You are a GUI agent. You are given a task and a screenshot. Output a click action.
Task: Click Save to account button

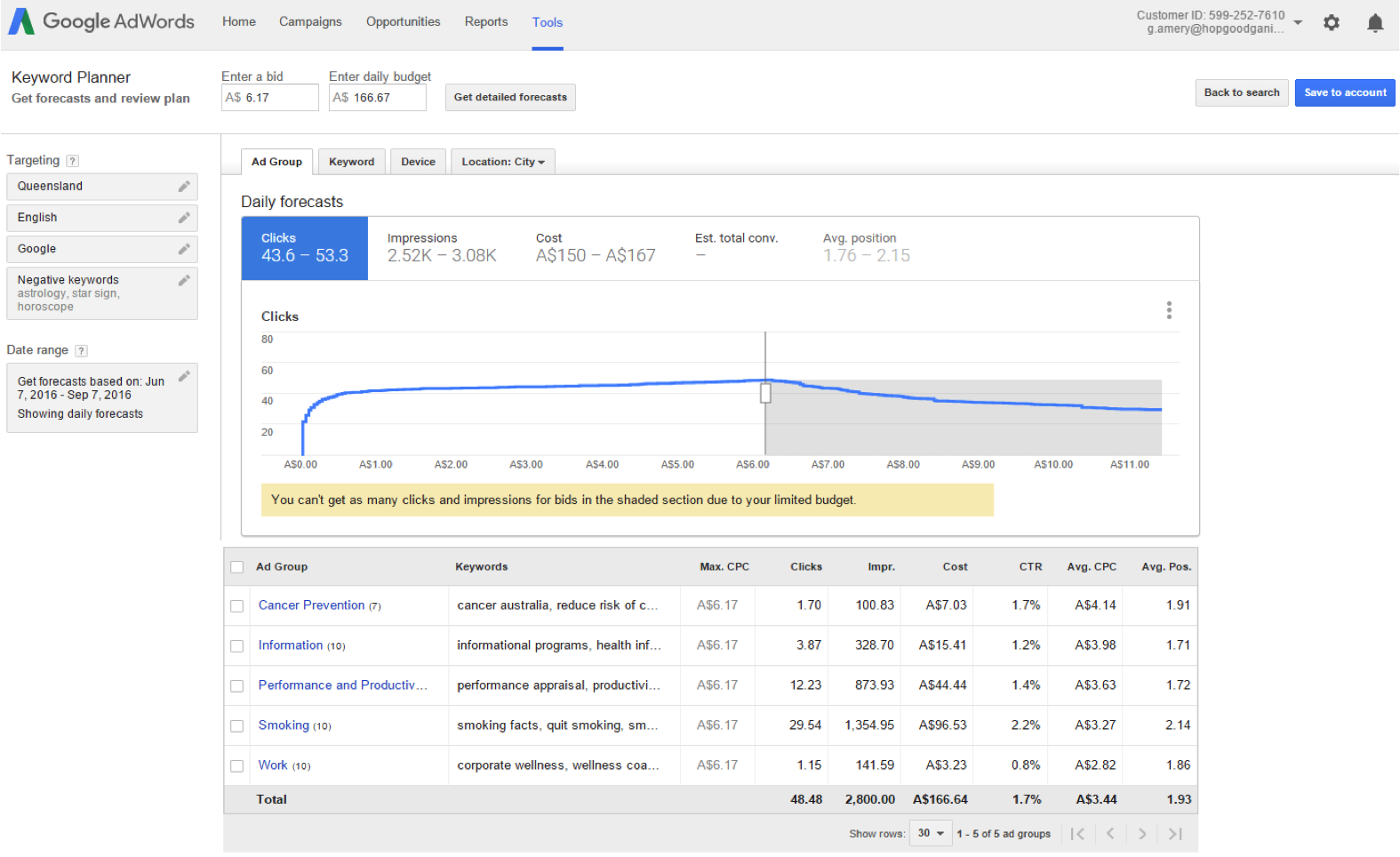tap(1344, 92)
